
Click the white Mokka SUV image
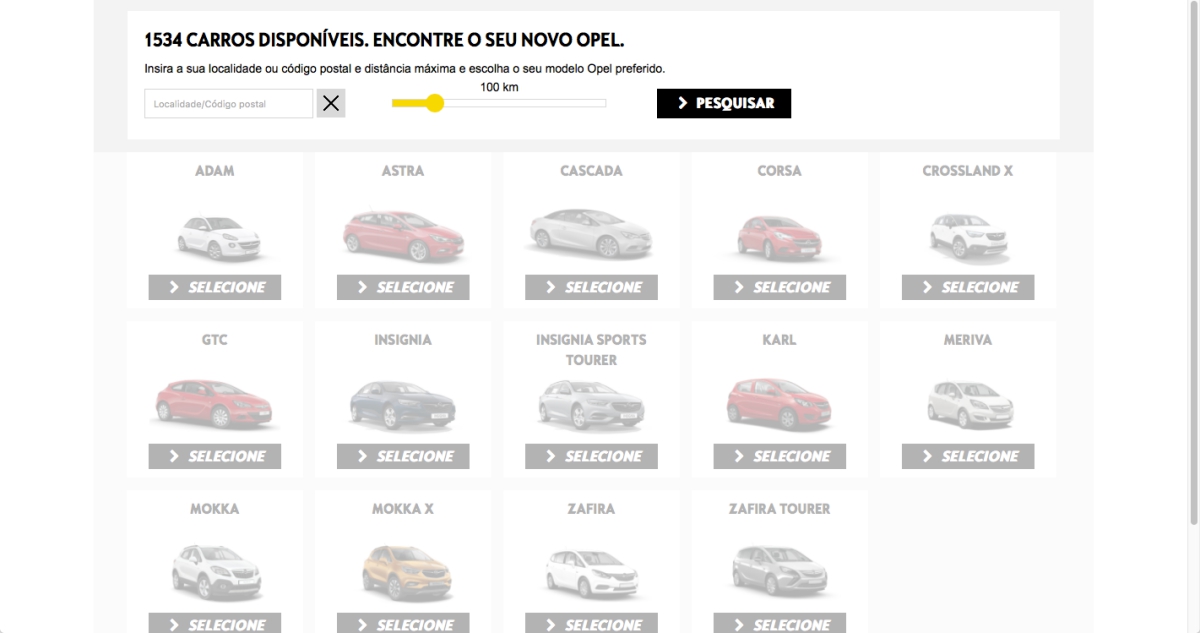(x=216, y=572)
